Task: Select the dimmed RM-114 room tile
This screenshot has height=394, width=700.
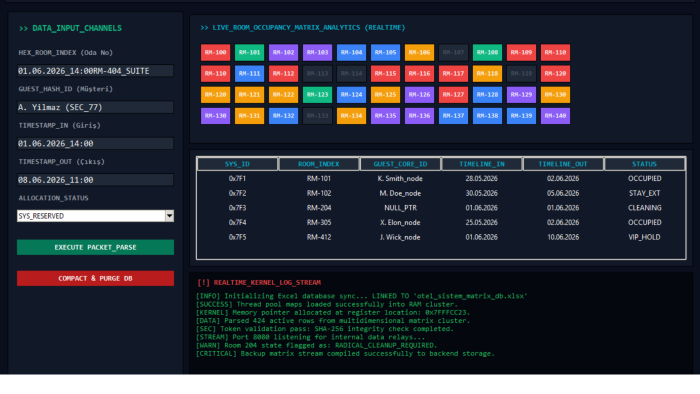Action: 351,74
